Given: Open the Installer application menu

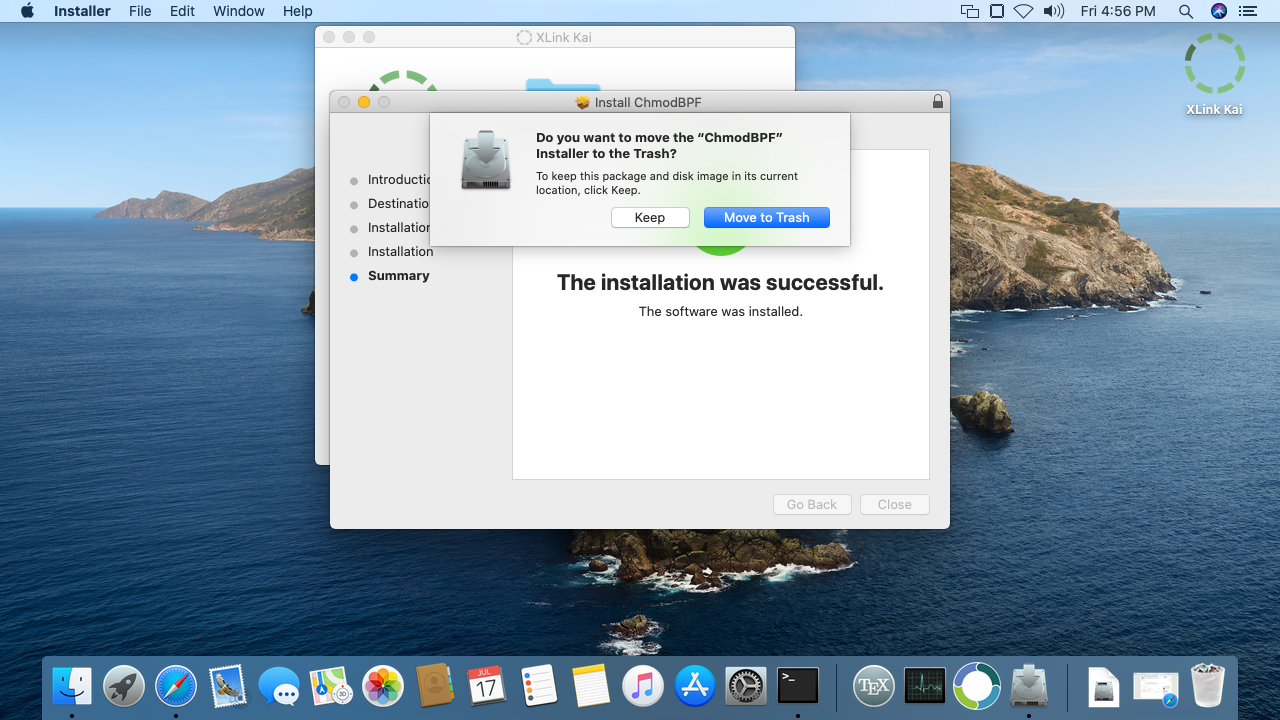Looking at the screenshot, I should [82, 11].
